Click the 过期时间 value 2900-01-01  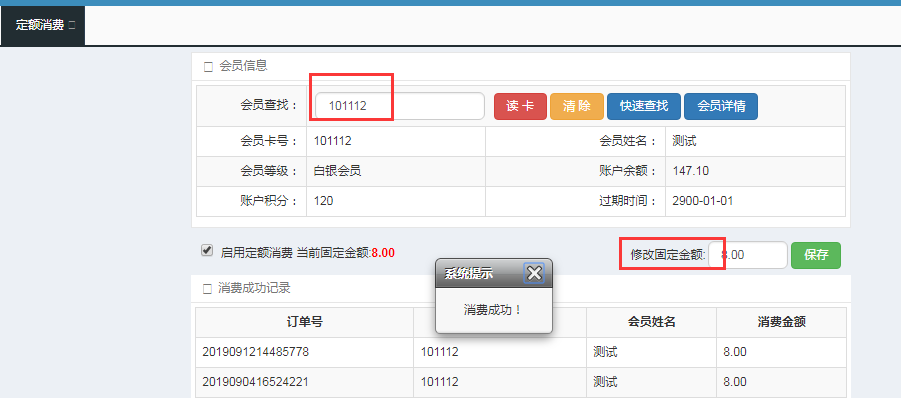(703, 201)
